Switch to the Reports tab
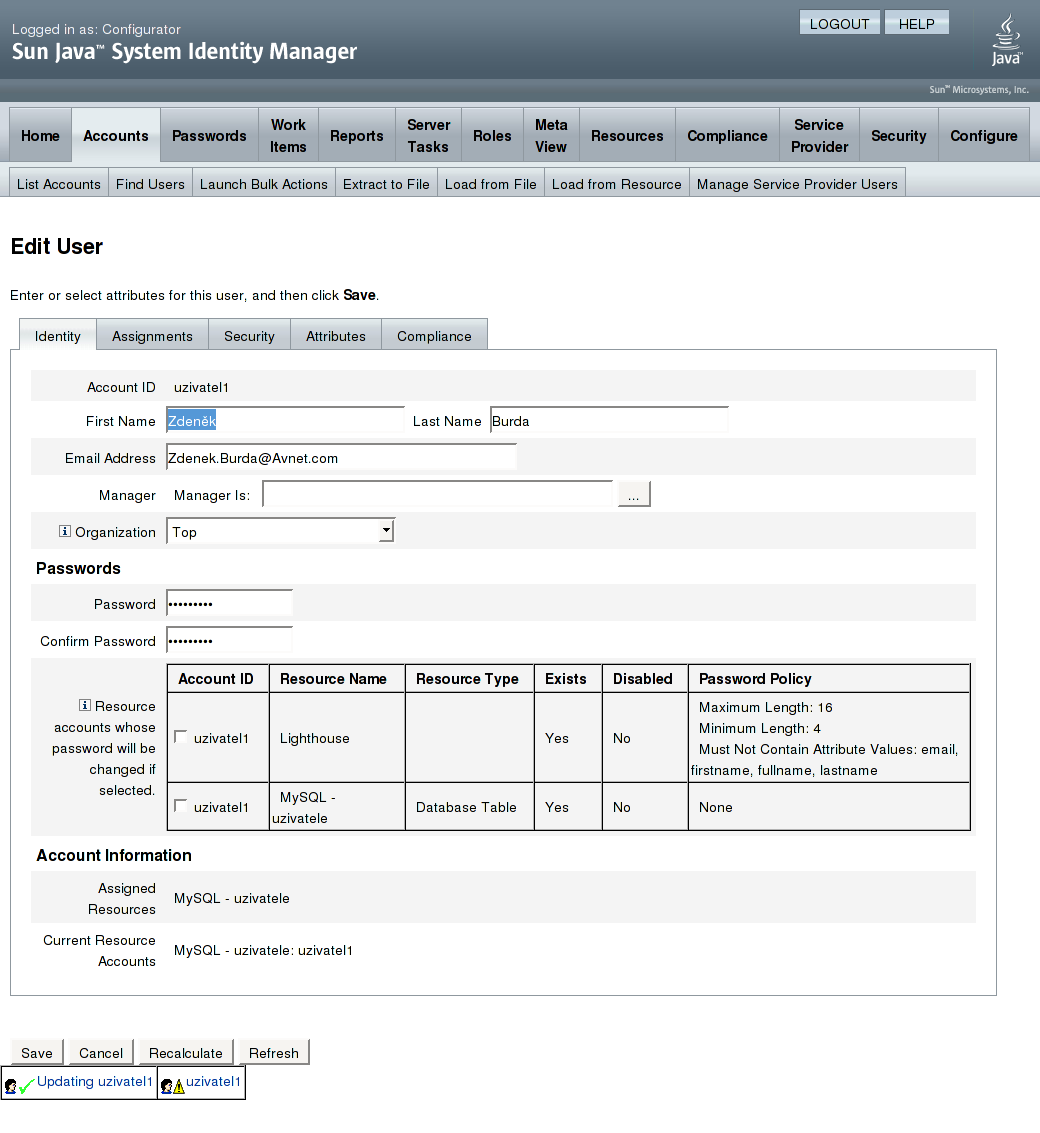 [356, 135]
